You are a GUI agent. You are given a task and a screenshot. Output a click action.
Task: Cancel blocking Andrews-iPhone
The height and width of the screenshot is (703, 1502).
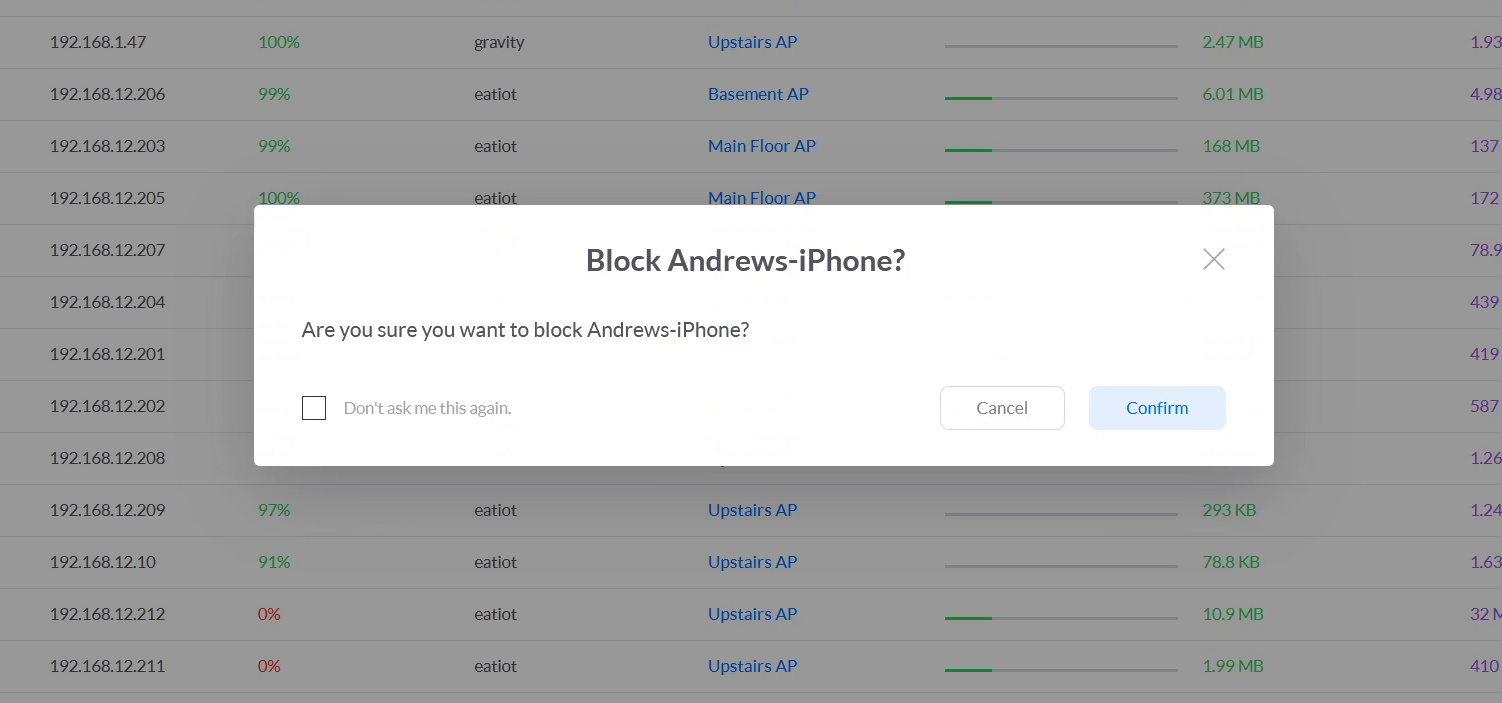(x=1002, y=408)
